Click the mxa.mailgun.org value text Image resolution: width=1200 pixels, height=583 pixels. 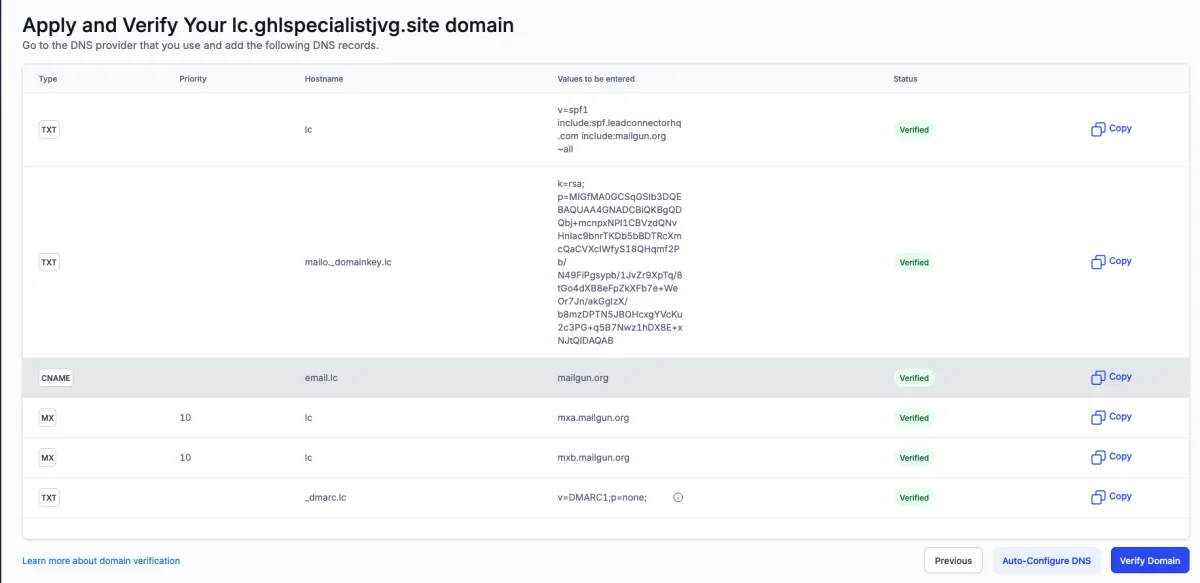tap(593, 418)
